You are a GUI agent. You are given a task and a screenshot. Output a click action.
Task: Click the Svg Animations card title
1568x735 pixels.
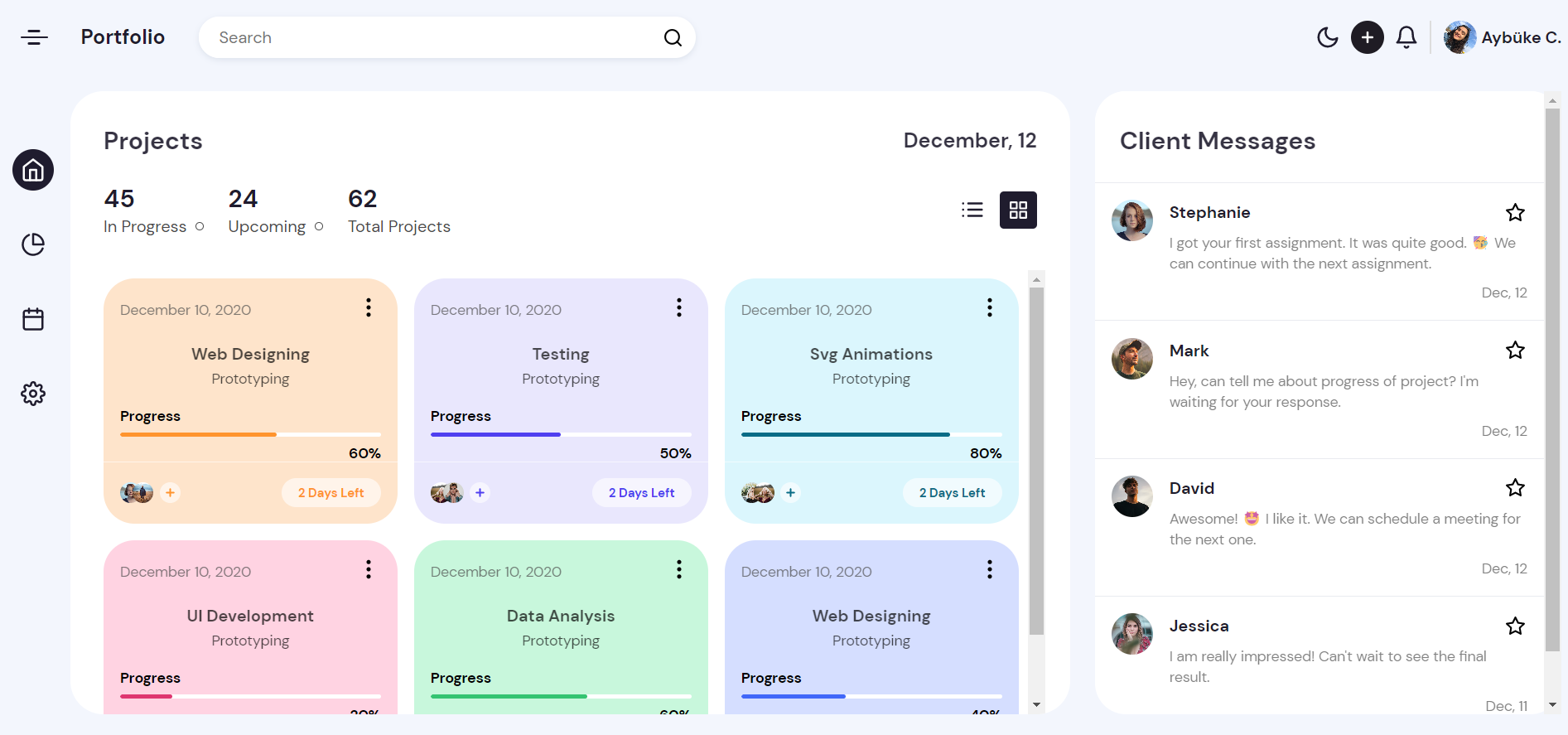tap(871, 354)
